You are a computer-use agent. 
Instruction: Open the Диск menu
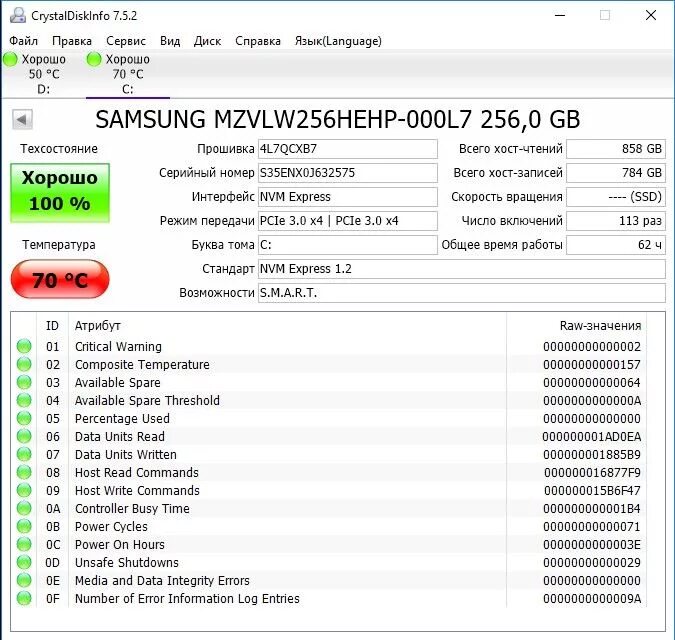pos(207,41)
